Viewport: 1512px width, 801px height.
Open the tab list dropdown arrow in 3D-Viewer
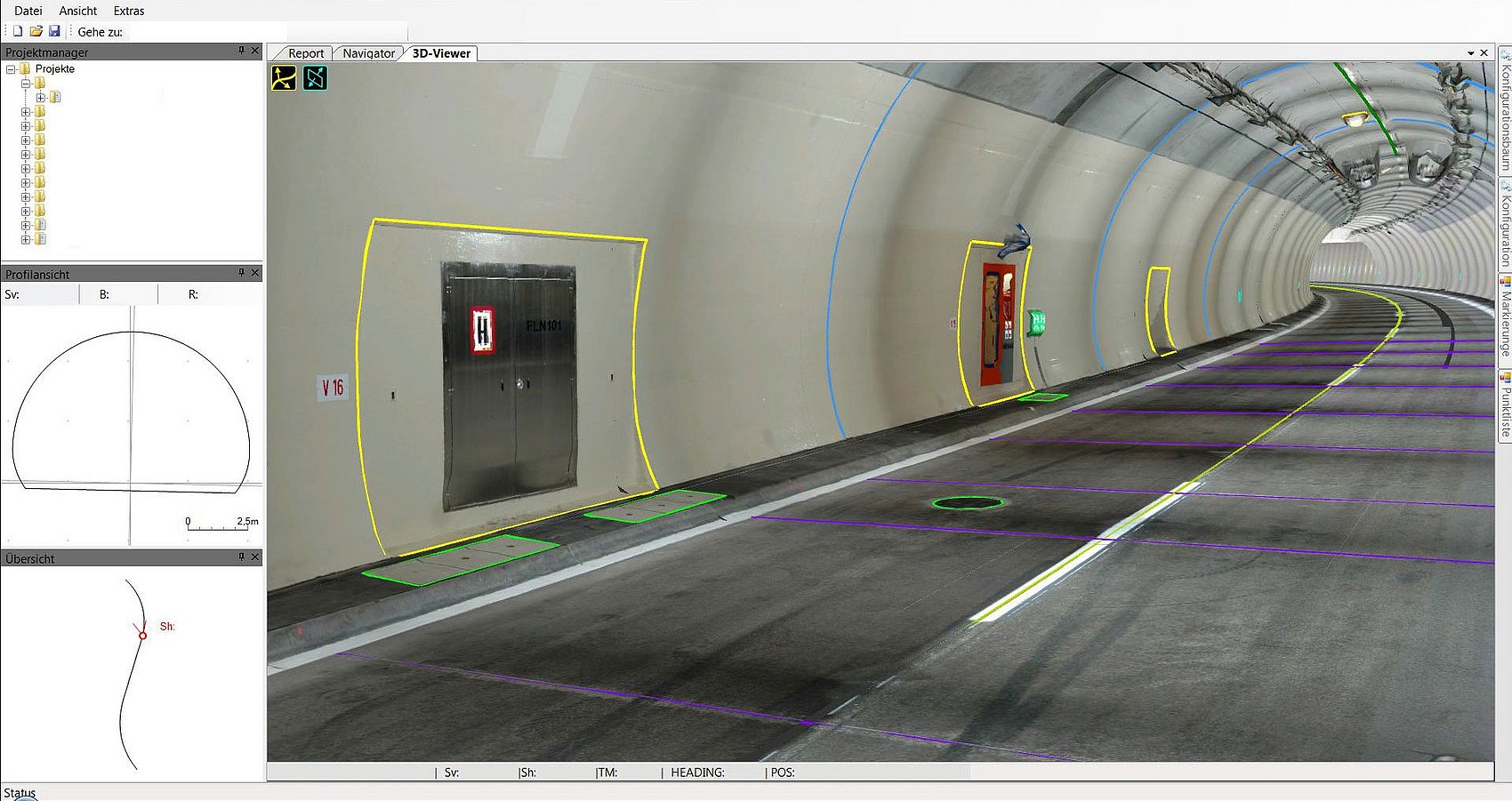1470,53
